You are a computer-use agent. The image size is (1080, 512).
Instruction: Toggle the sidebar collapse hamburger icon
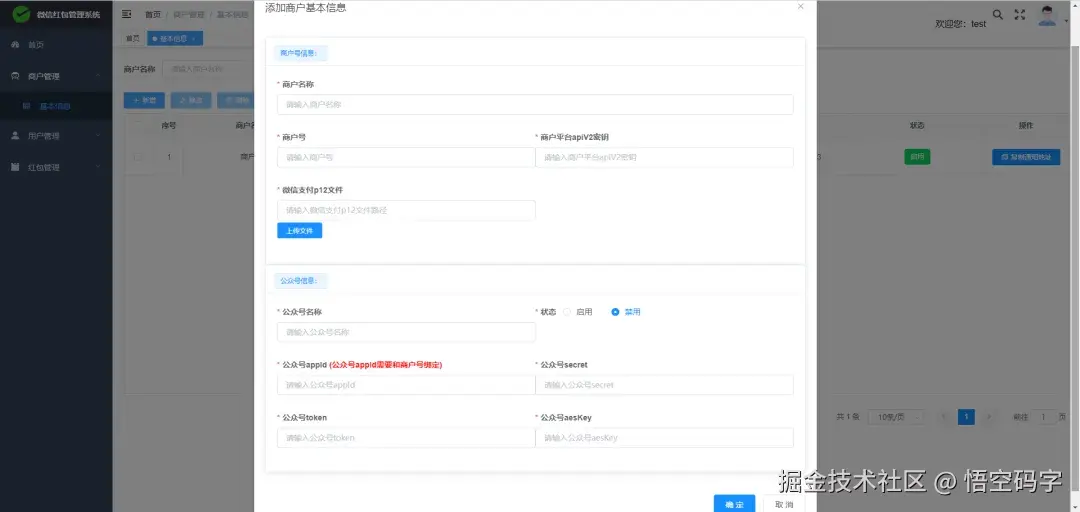pyautogui.click(x=127, y=14)
